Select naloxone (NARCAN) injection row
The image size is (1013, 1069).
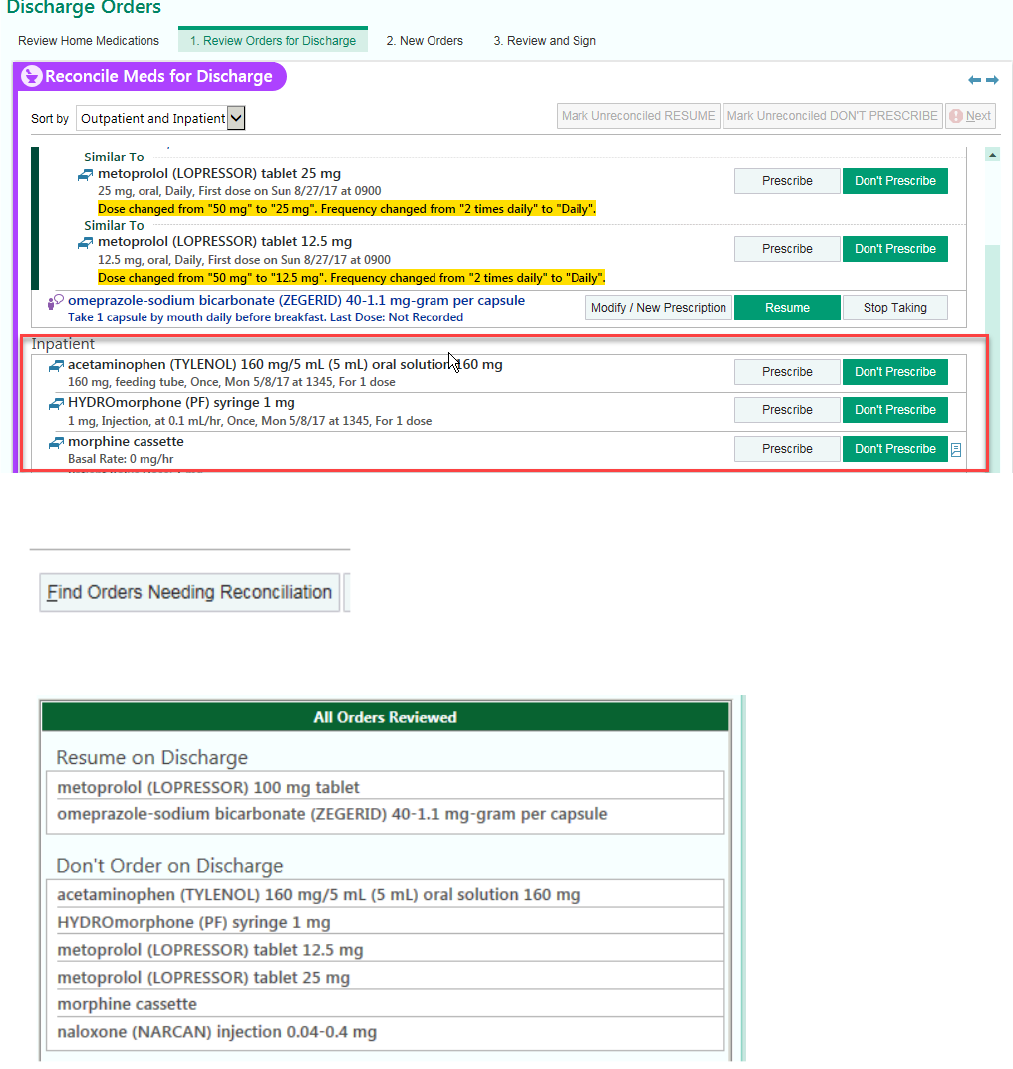coord(385,1032)
